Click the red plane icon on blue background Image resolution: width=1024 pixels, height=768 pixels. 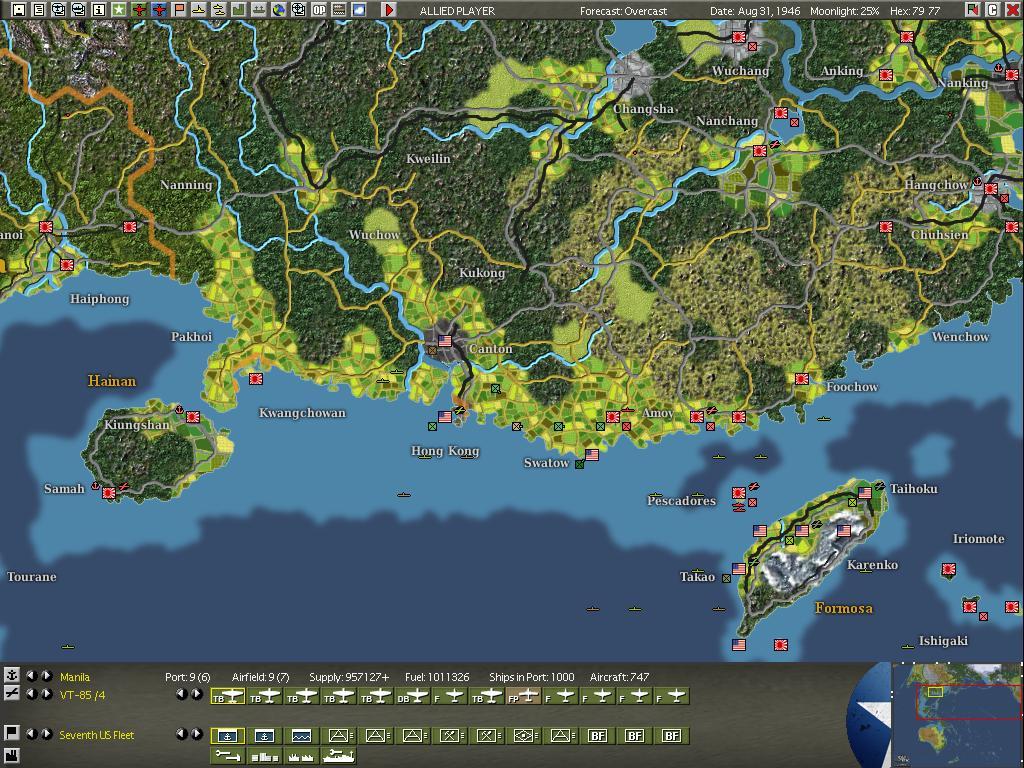coord(159,10)
